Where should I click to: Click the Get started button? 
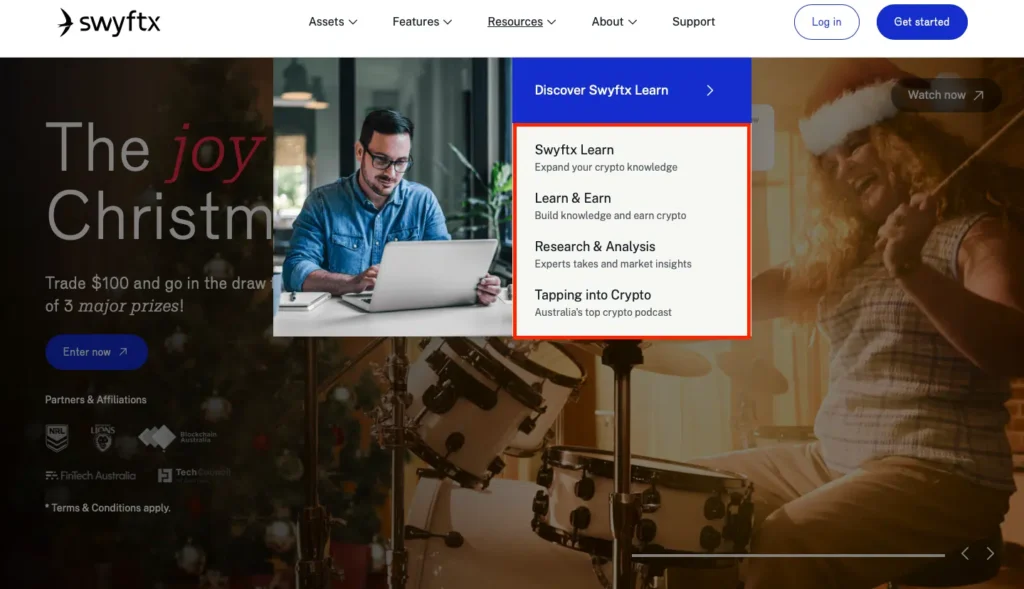921,22
